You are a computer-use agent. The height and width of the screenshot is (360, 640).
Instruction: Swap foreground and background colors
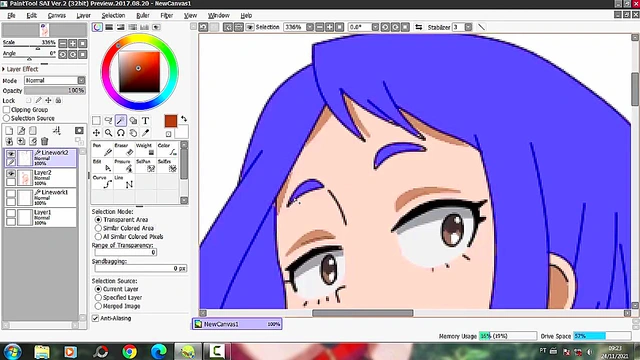click(x=184, y=119)
